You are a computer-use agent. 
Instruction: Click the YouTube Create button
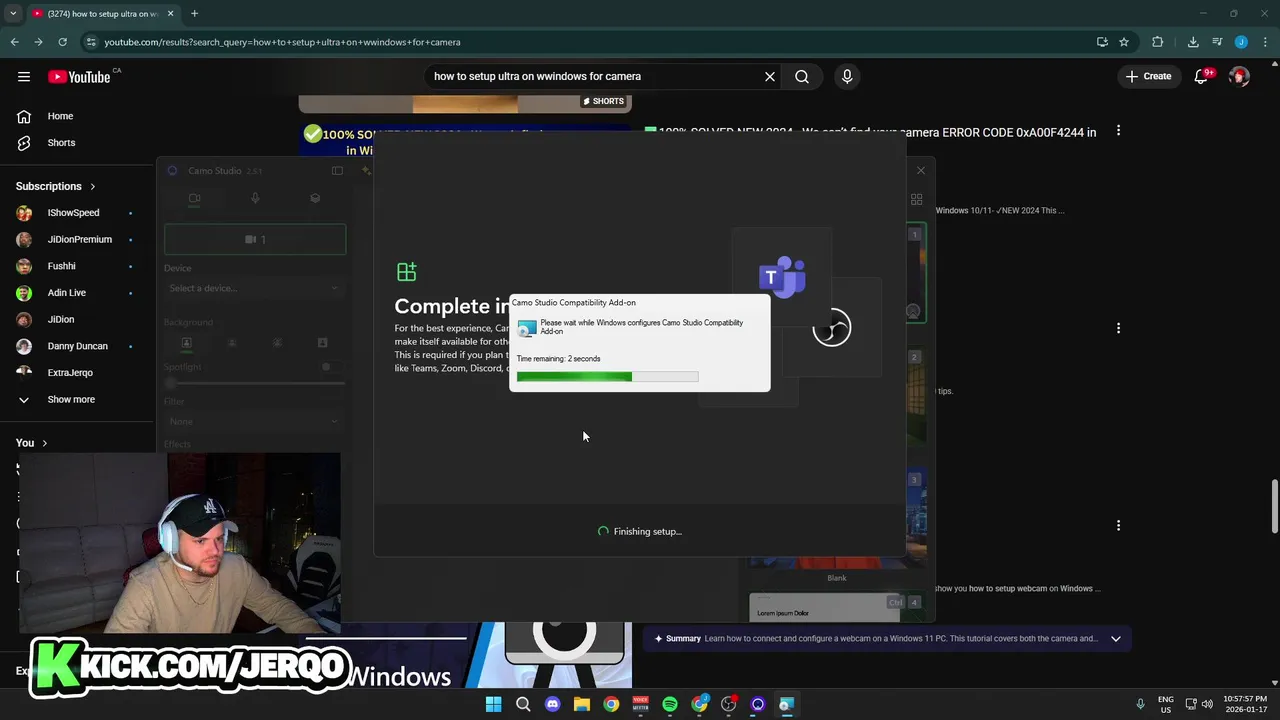point(1148,76)
